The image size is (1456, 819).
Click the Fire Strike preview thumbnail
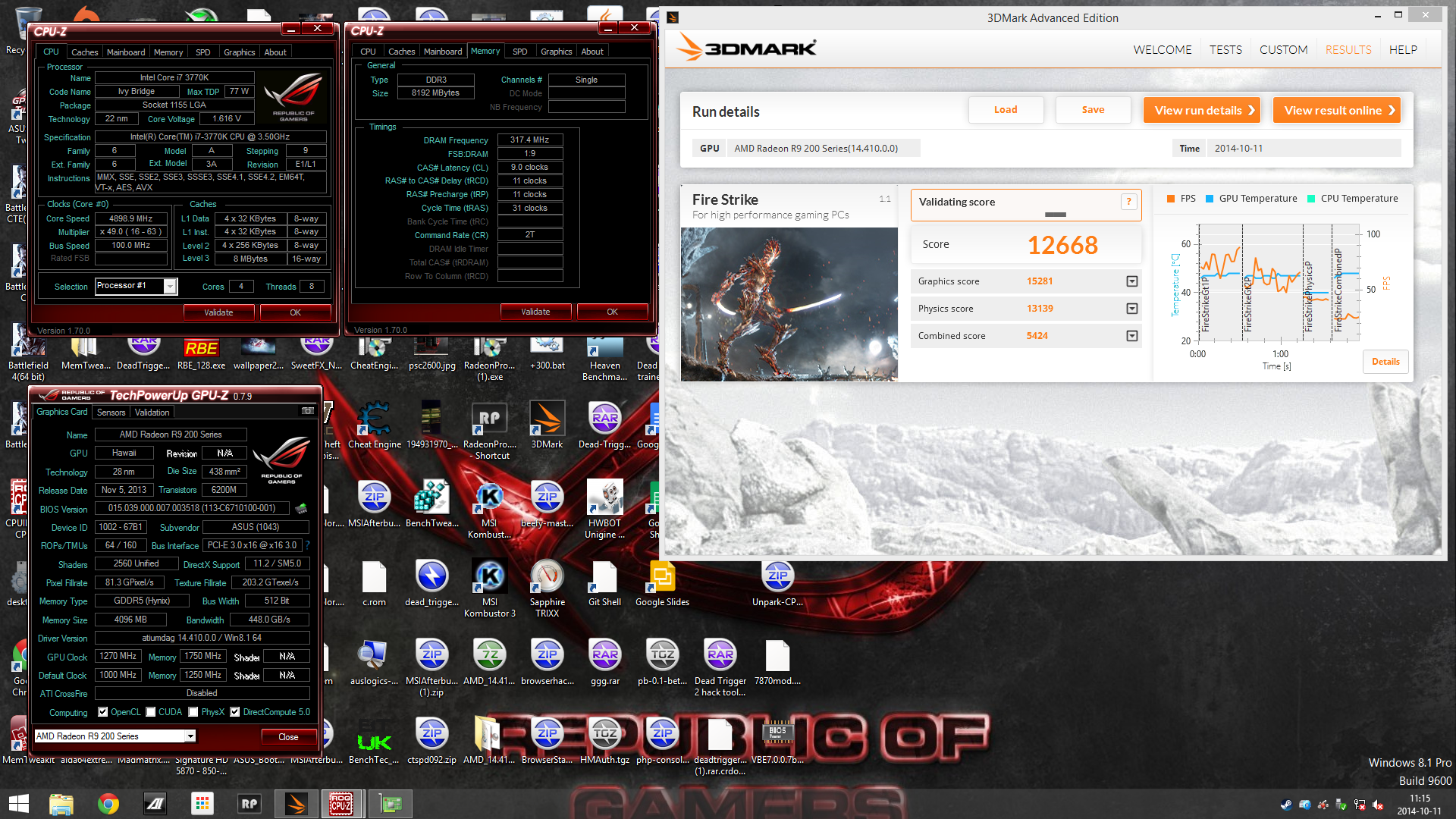pos(789,305)
